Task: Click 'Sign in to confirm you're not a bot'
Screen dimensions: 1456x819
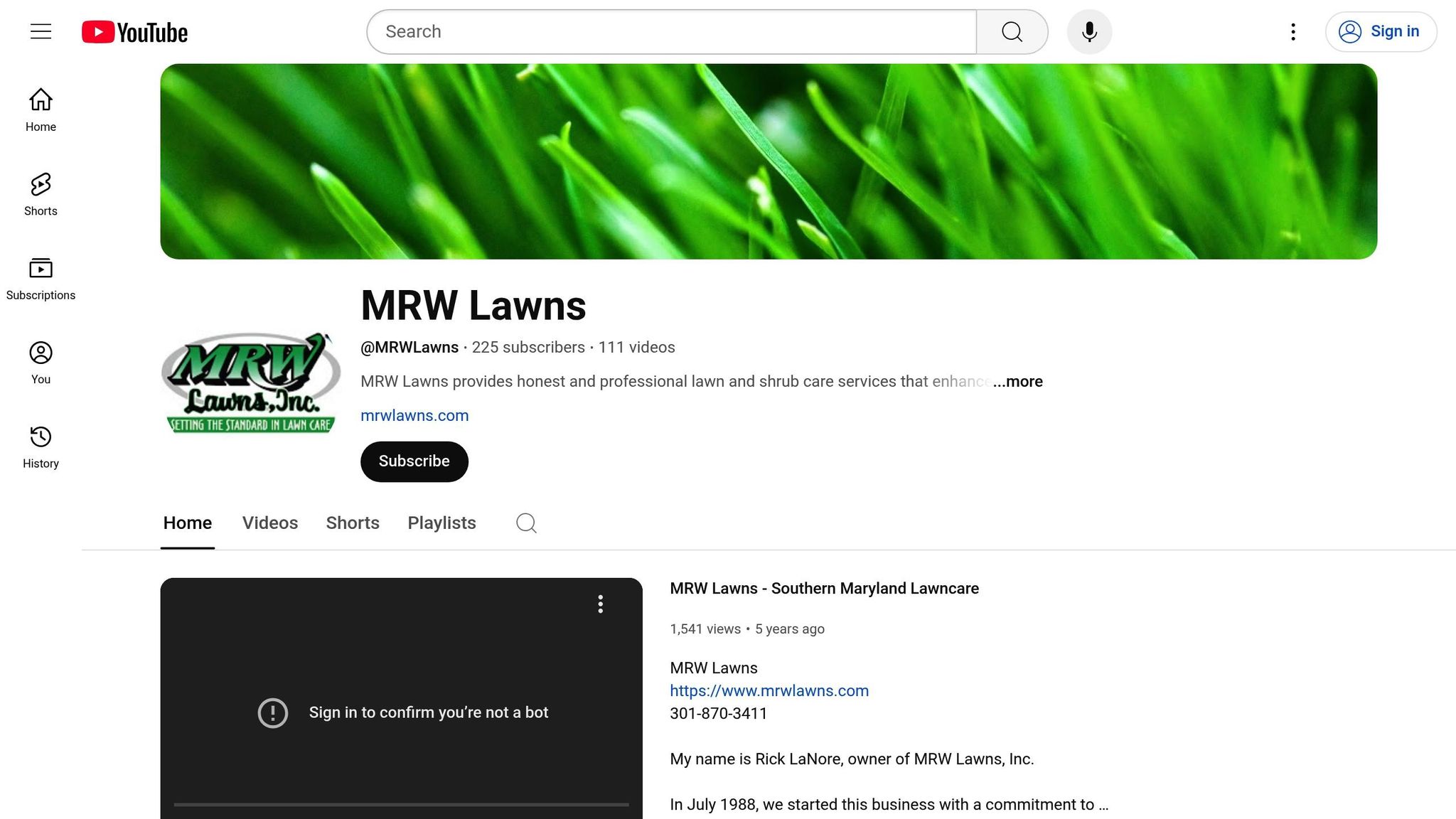Action: pos(429,713)
